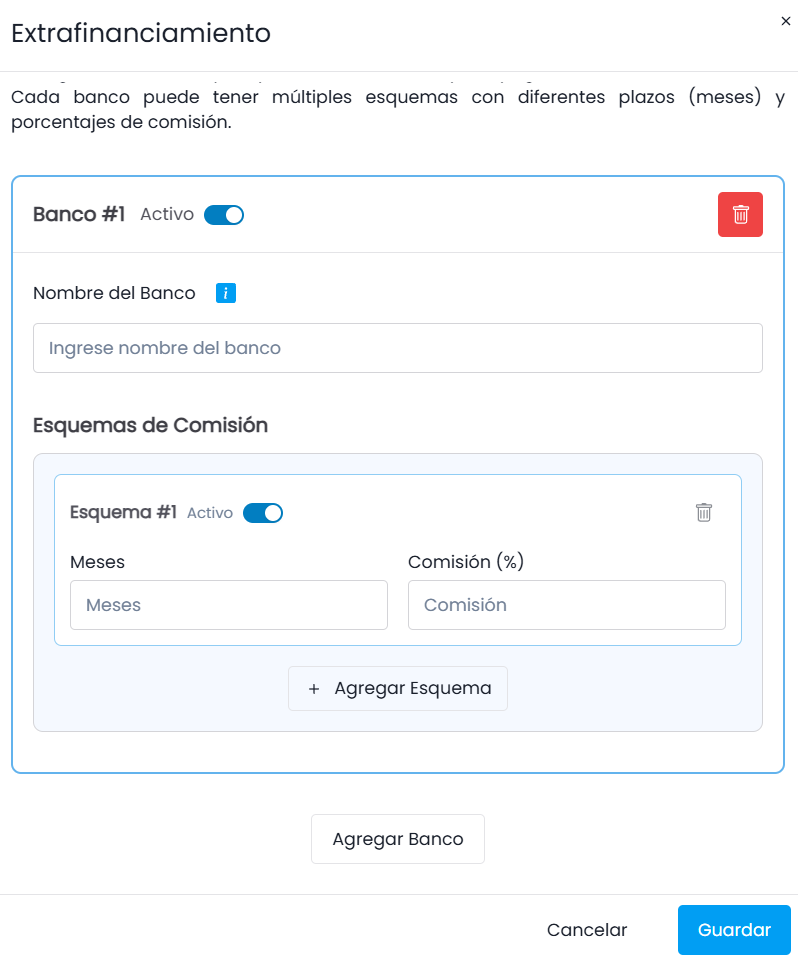Viewport: 798px width, 965px height.
Task: Click the Banco #1 header title
Action: coord(79,214)
